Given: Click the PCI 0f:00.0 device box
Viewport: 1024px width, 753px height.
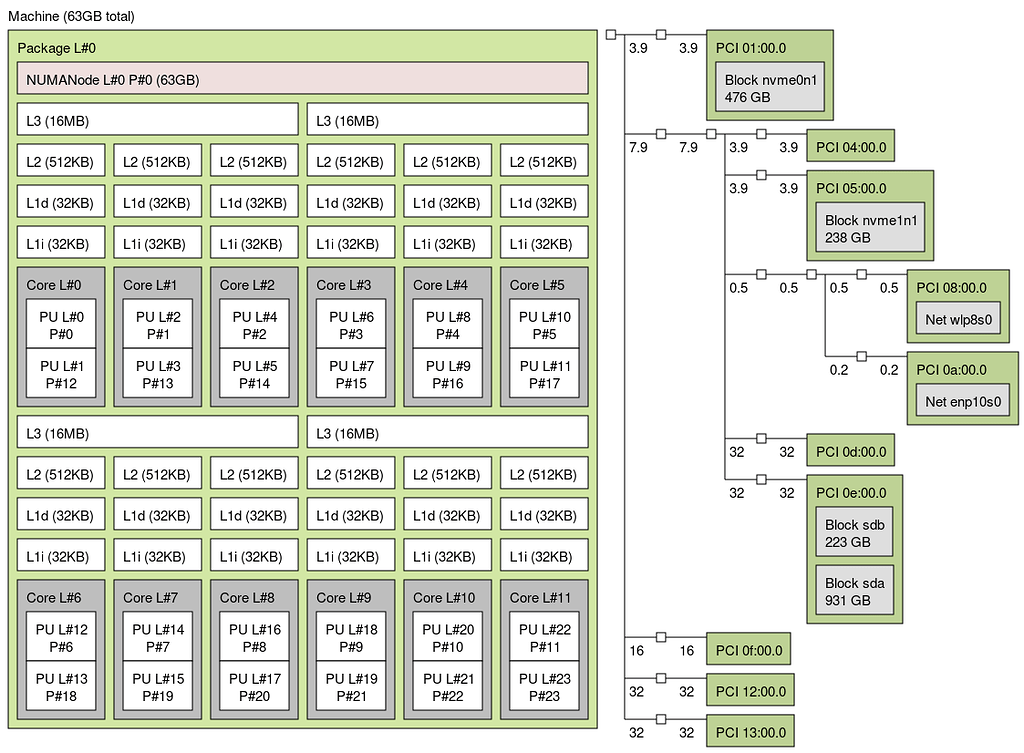Looking at the screenshot, I should point(749,648).
